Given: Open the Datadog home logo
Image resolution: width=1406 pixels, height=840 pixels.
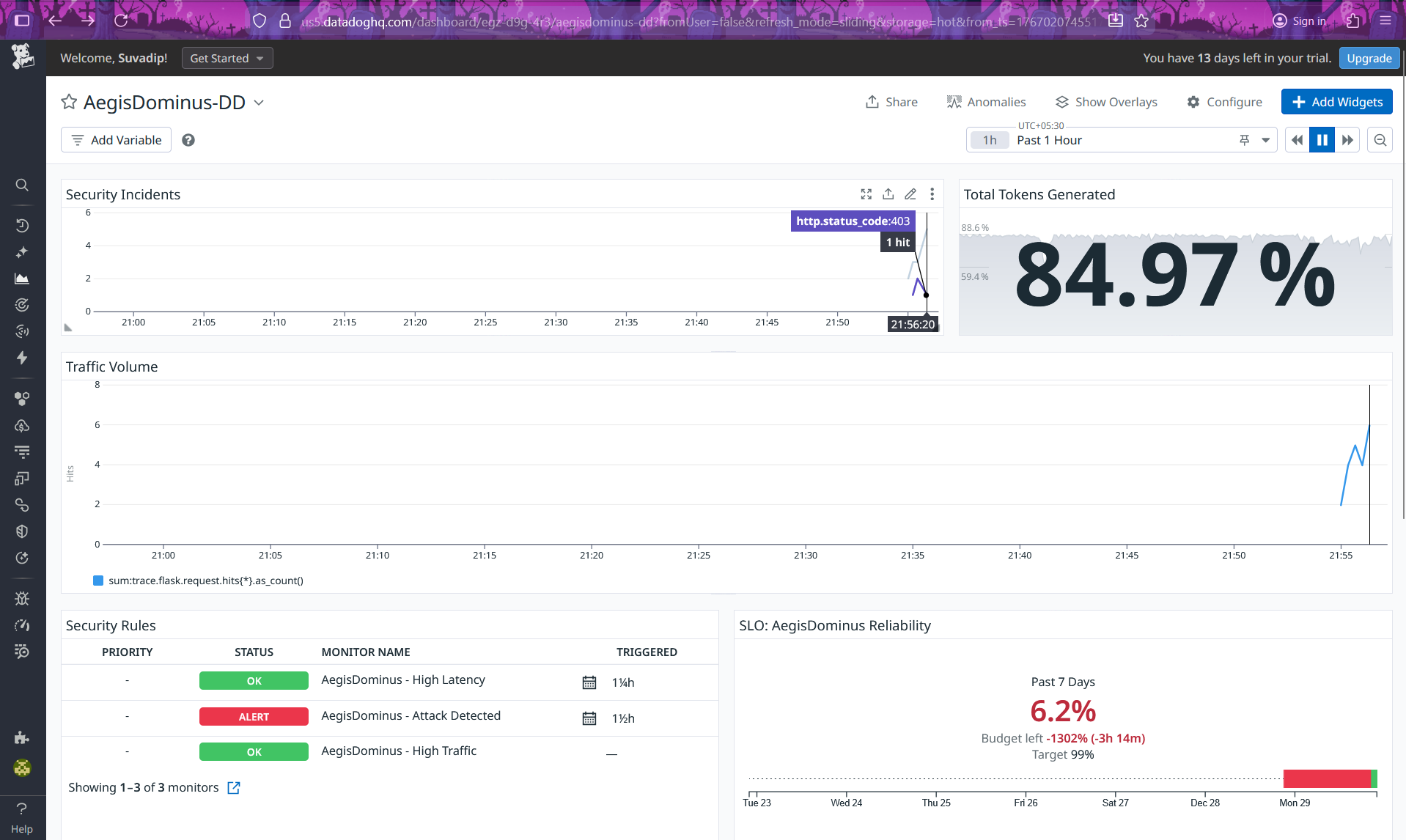Looking at the screenshot, I should click(x=23, y=56).
